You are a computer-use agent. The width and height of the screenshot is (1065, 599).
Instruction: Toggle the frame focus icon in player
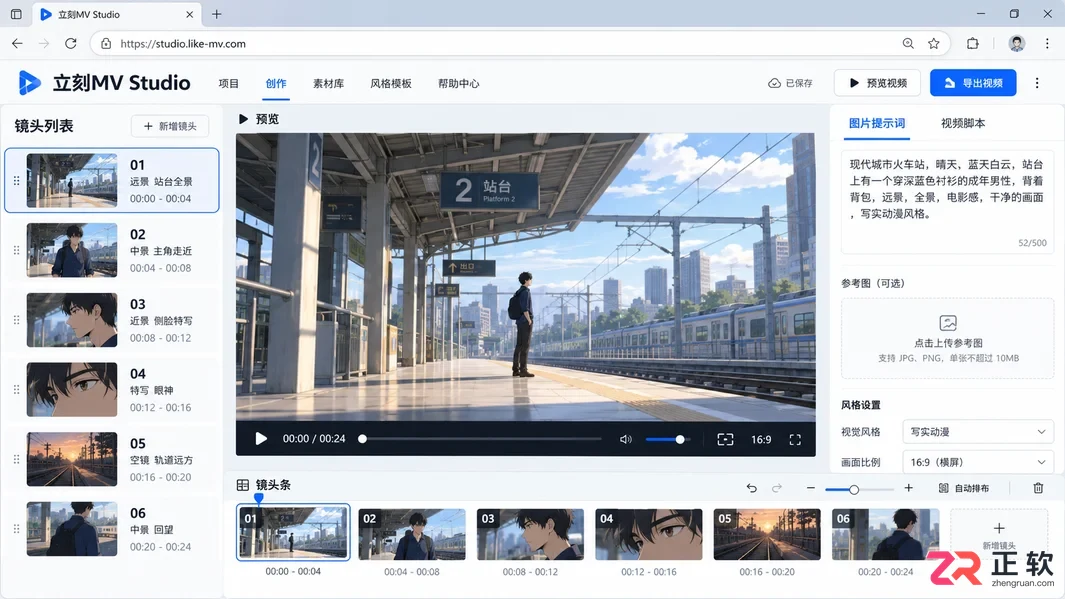coord(725,439)
